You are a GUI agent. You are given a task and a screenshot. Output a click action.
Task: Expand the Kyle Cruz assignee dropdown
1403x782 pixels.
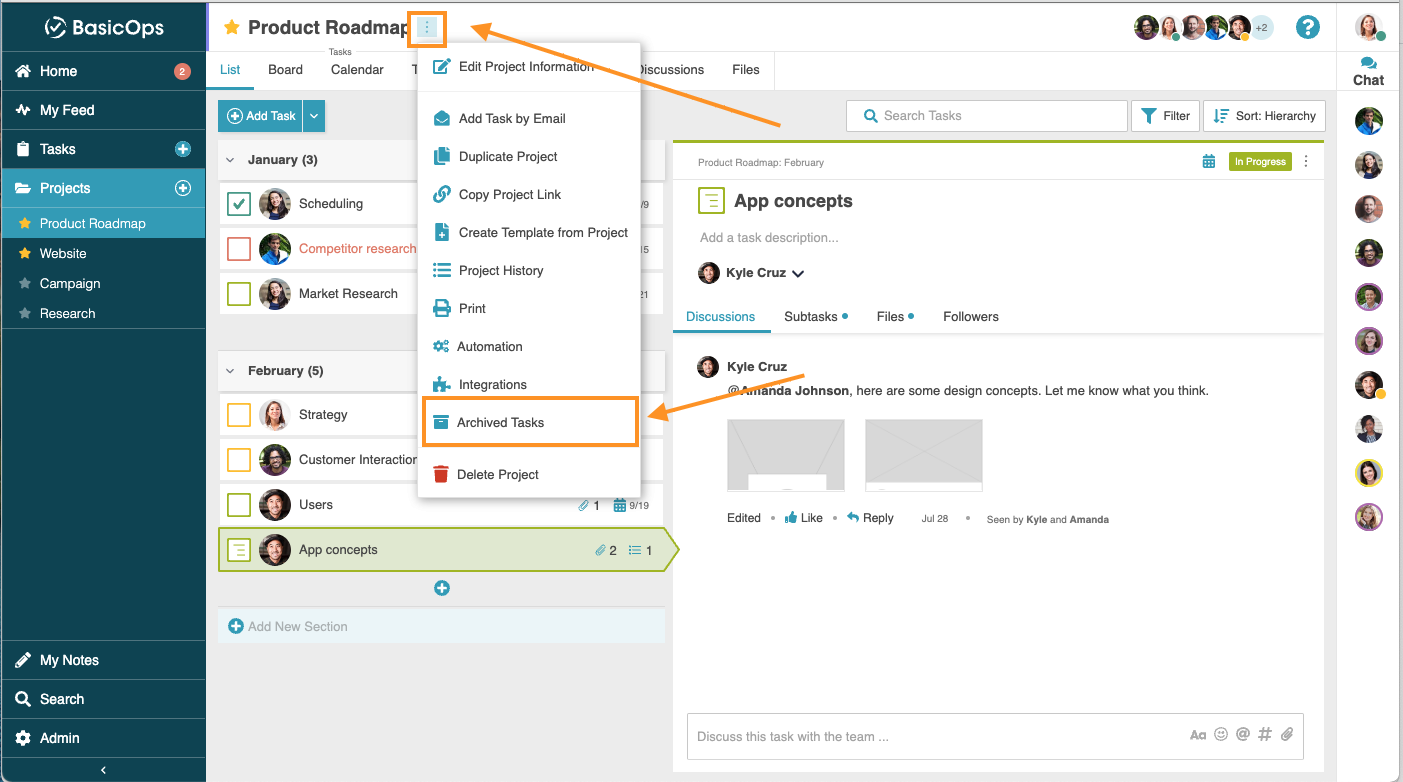coord(798,274)
